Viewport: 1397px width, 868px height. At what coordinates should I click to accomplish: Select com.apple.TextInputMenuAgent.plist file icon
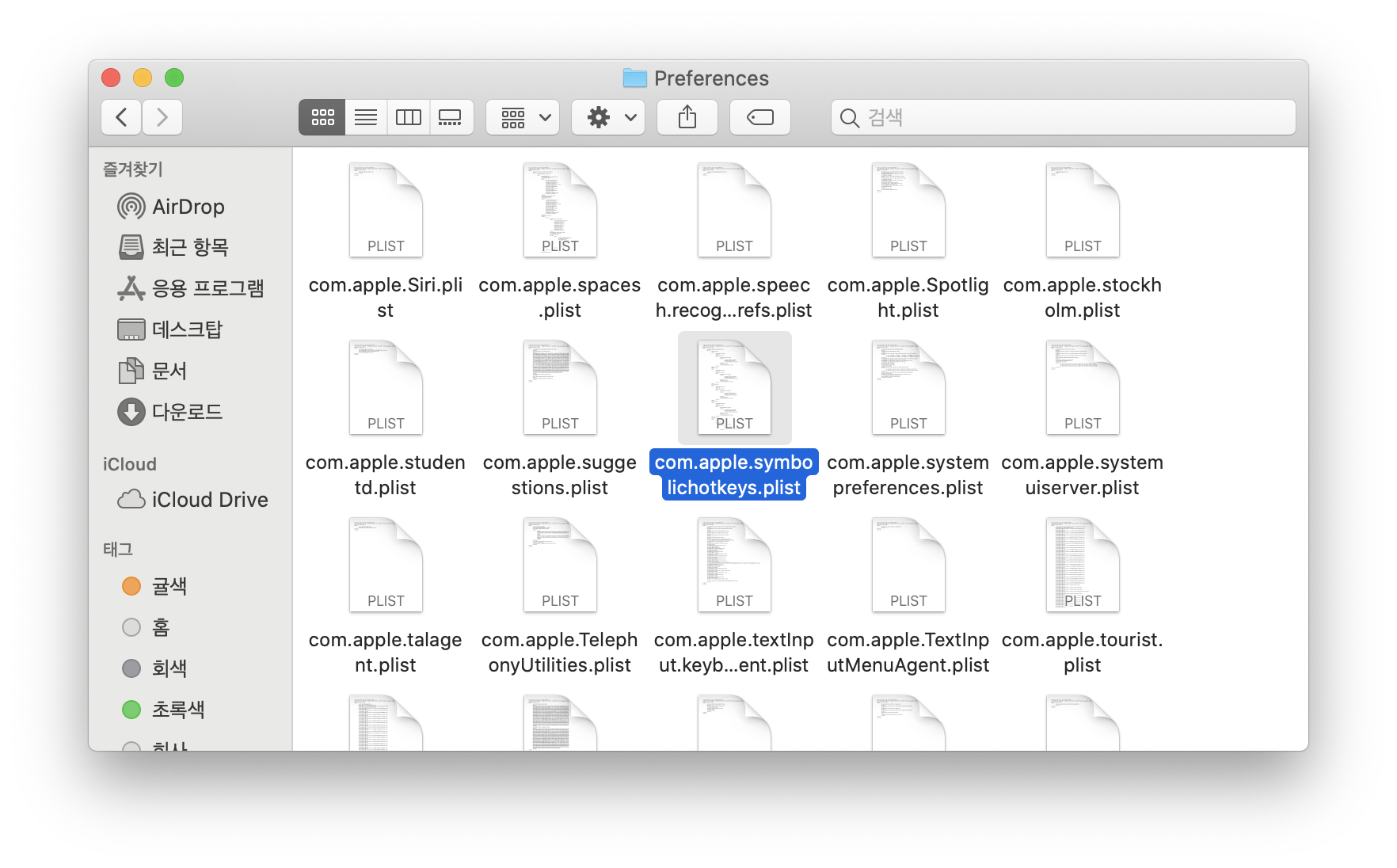pos(908,565)
